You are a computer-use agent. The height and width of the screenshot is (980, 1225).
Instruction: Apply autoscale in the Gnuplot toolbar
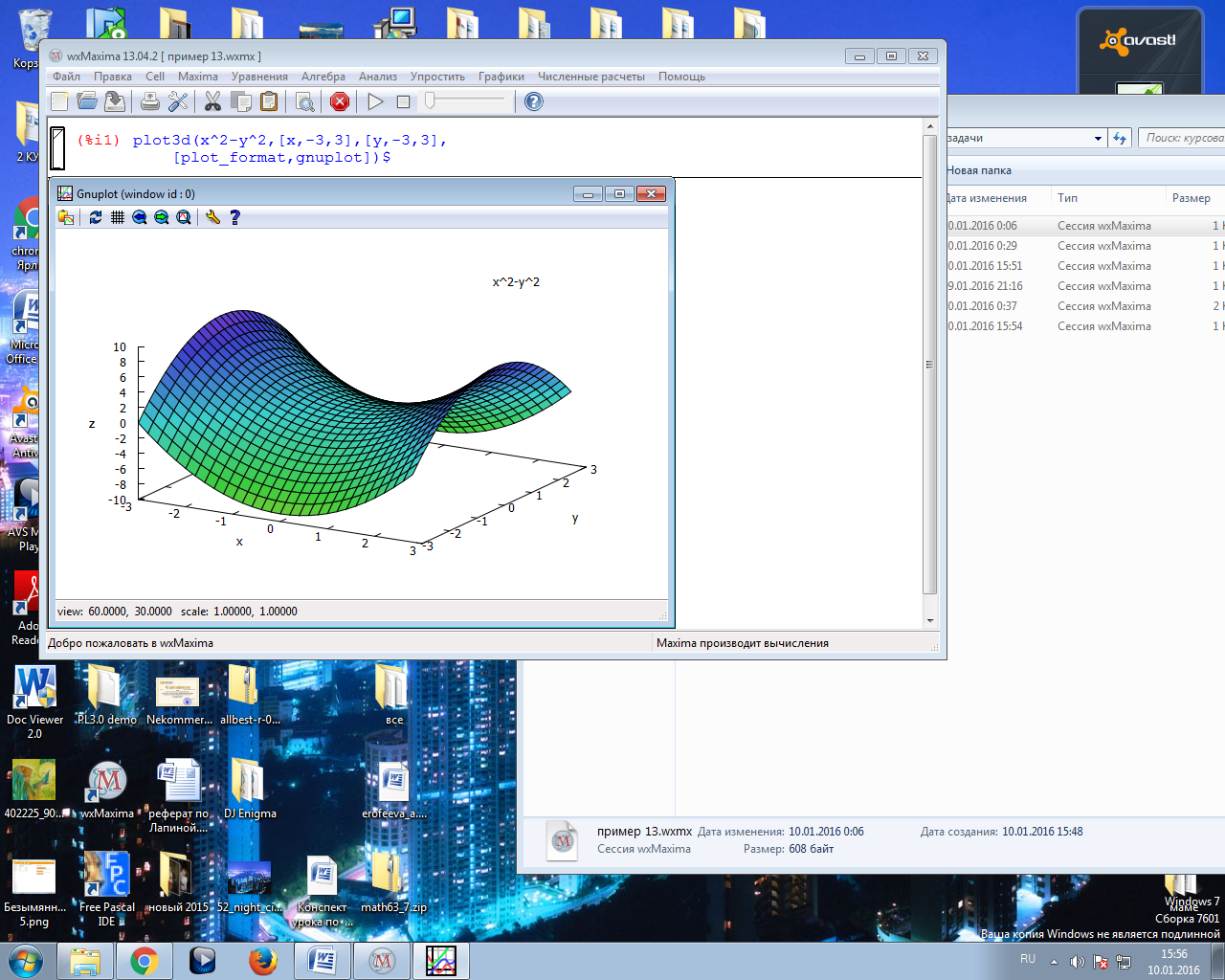(x=184, y=217)
